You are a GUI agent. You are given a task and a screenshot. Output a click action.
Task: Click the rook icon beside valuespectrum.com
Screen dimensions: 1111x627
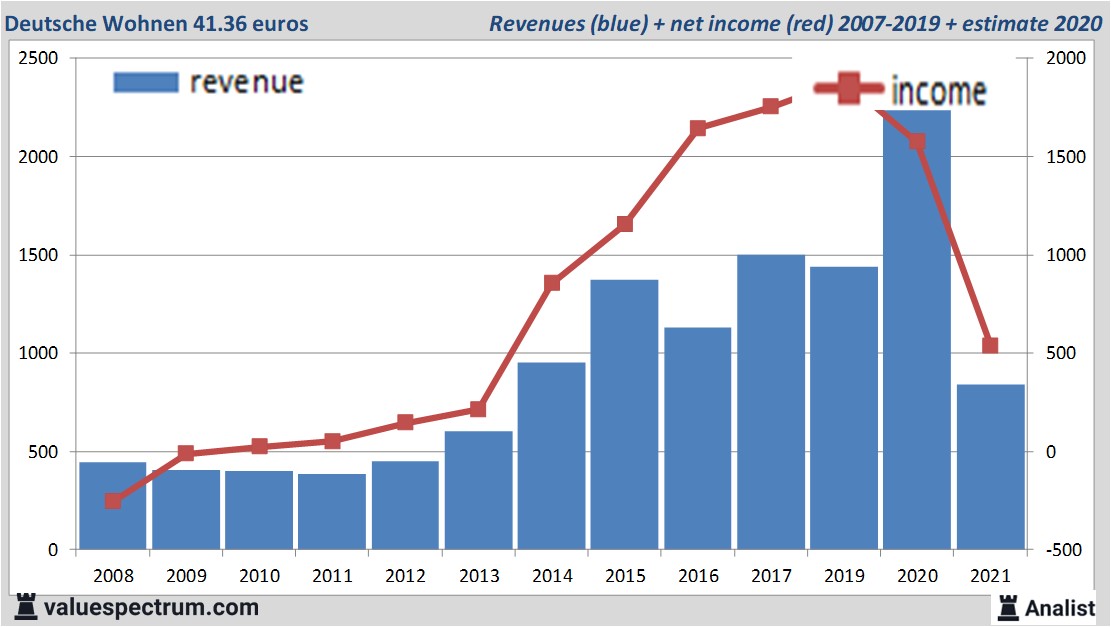27,607
